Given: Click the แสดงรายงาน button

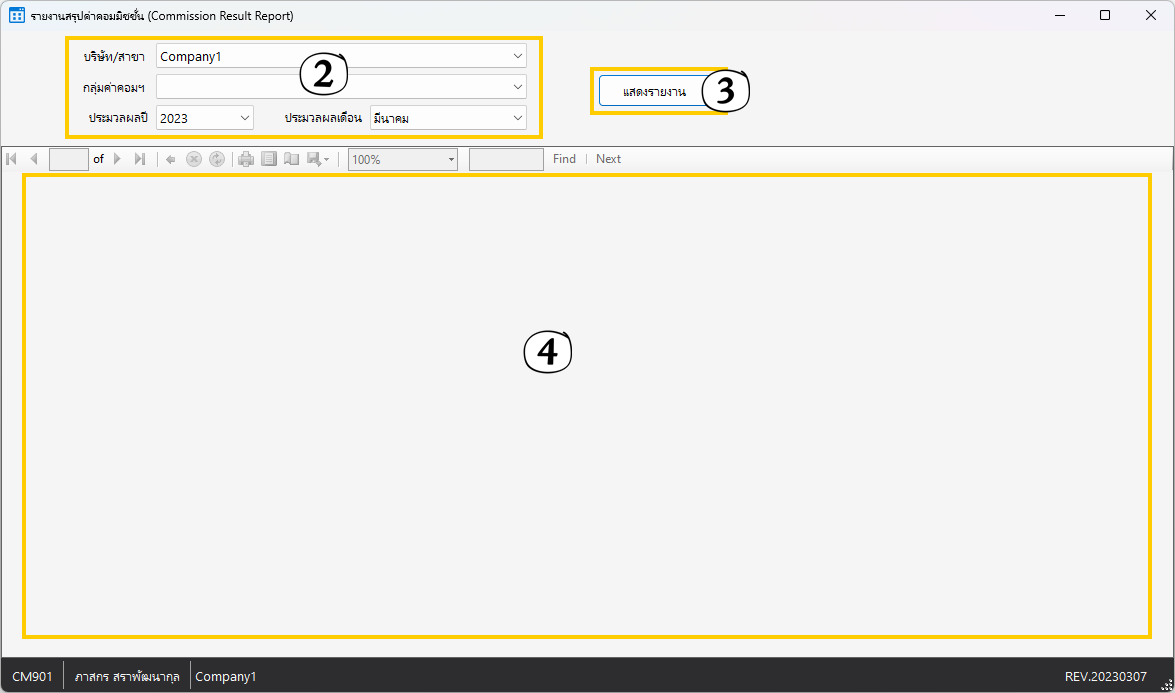Looking at the screenshot, I should tap(654, 91).
